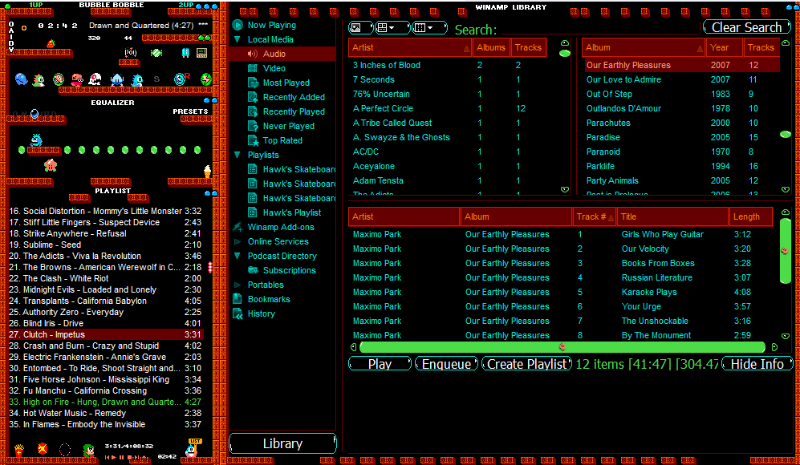Click the track list horizontal scrollbar
This screenshot has height=465, width=800.
tap(562, 347)
